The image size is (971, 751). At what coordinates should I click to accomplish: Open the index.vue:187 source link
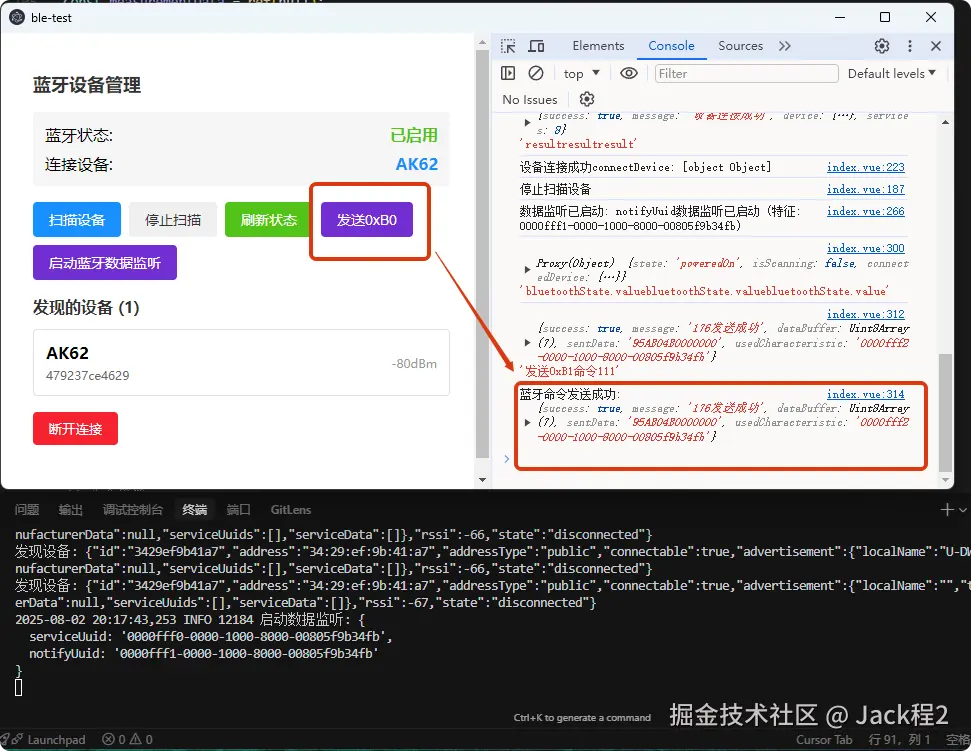(x=865, y=189)
